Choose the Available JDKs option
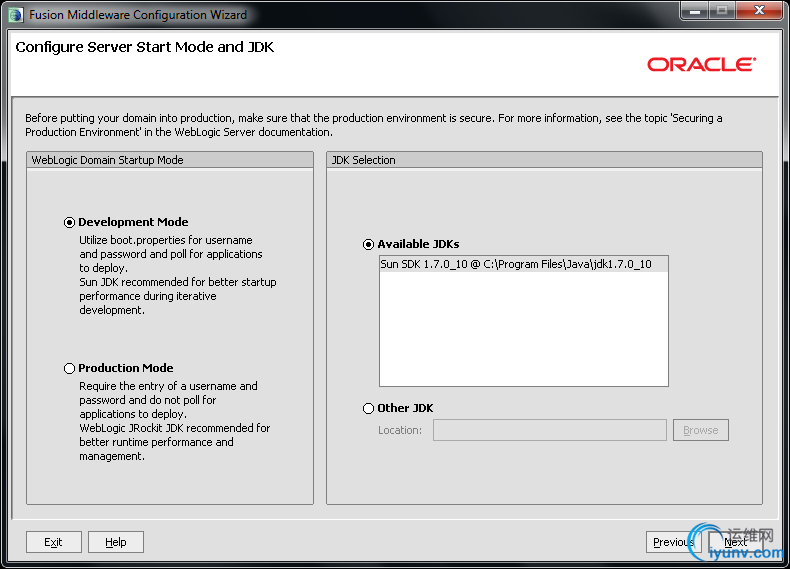This screenshot has height=569, width=790. (368, 244)
